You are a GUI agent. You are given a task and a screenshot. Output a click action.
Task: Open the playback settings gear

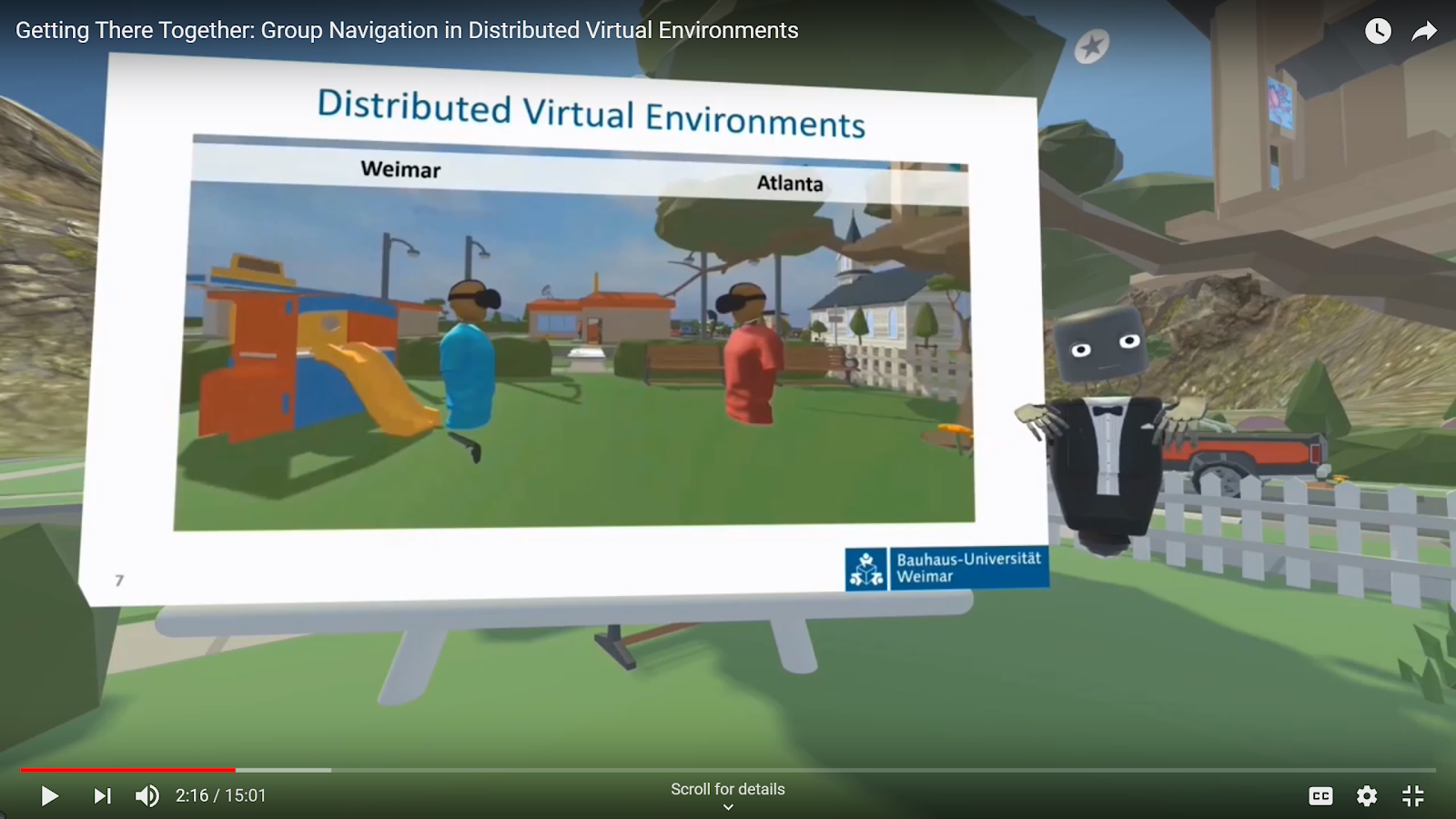[x=1366, y=795]
